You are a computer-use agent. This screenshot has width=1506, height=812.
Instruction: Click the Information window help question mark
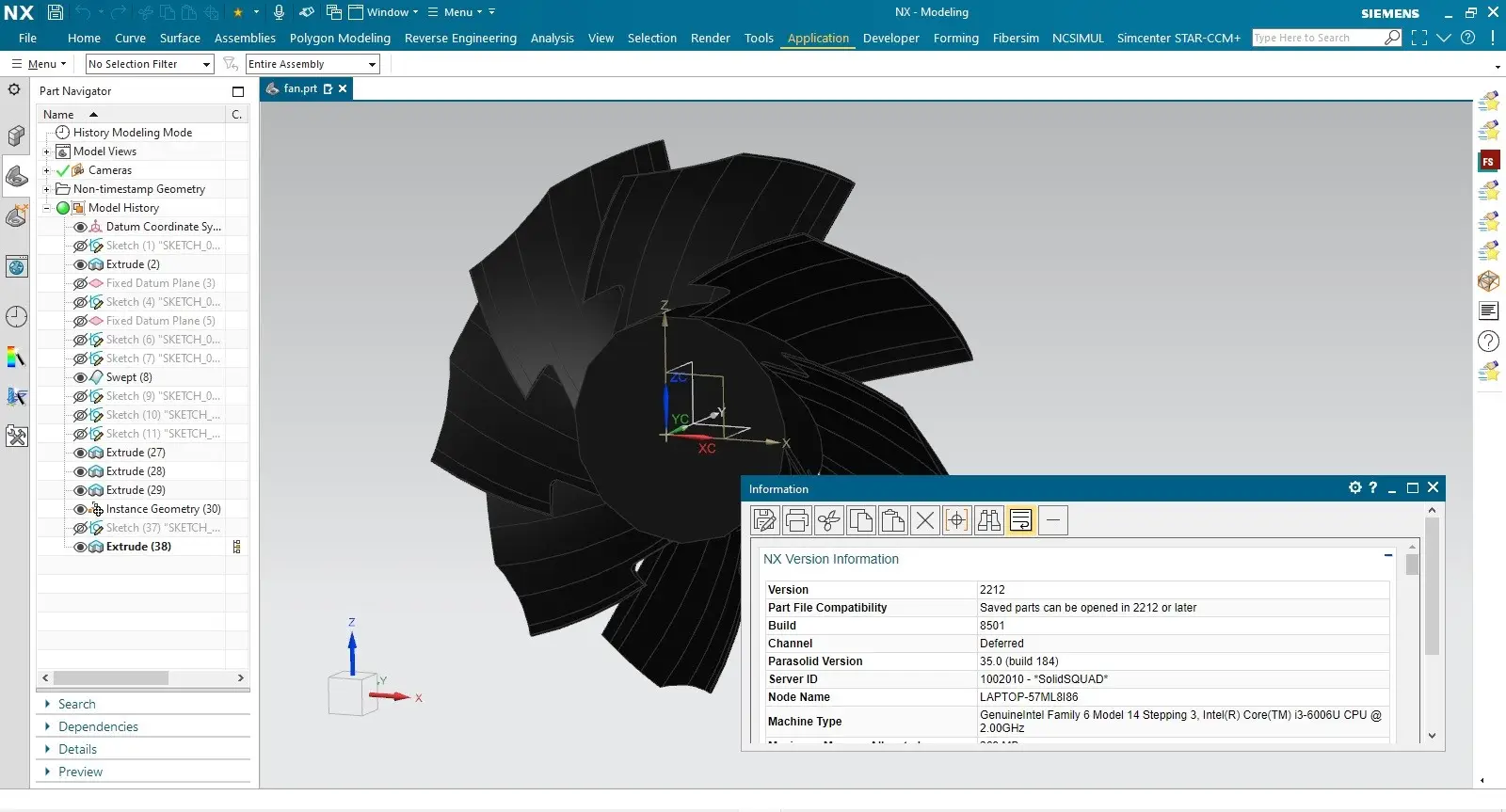pyautogui.click(x=1373, y=487)
